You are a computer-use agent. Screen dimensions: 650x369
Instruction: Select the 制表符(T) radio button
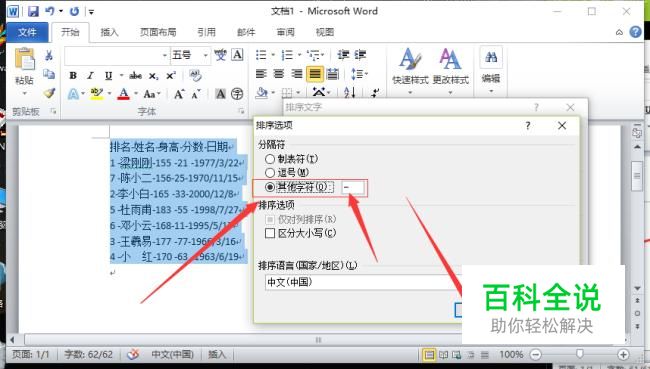[270, 159]
